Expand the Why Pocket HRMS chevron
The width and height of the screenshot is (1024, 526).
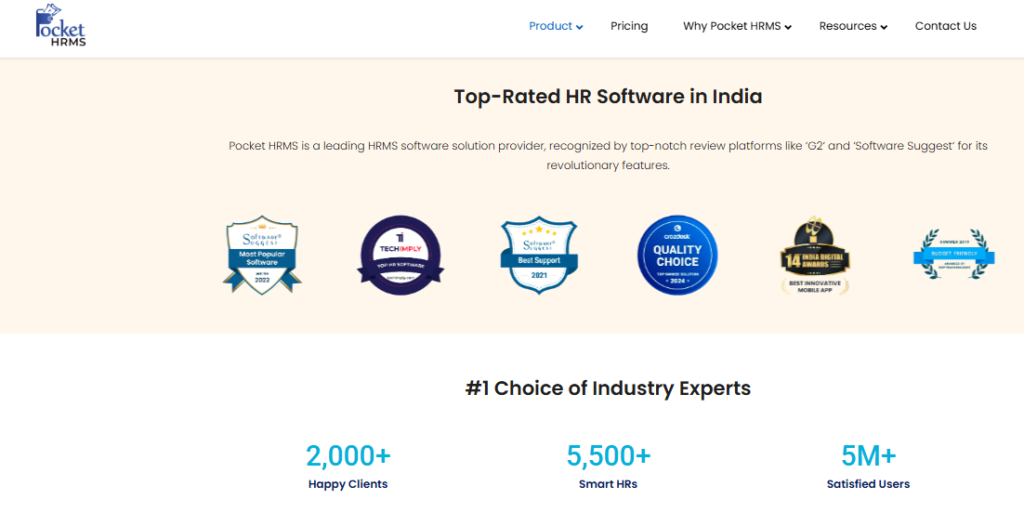pos(788,27)
